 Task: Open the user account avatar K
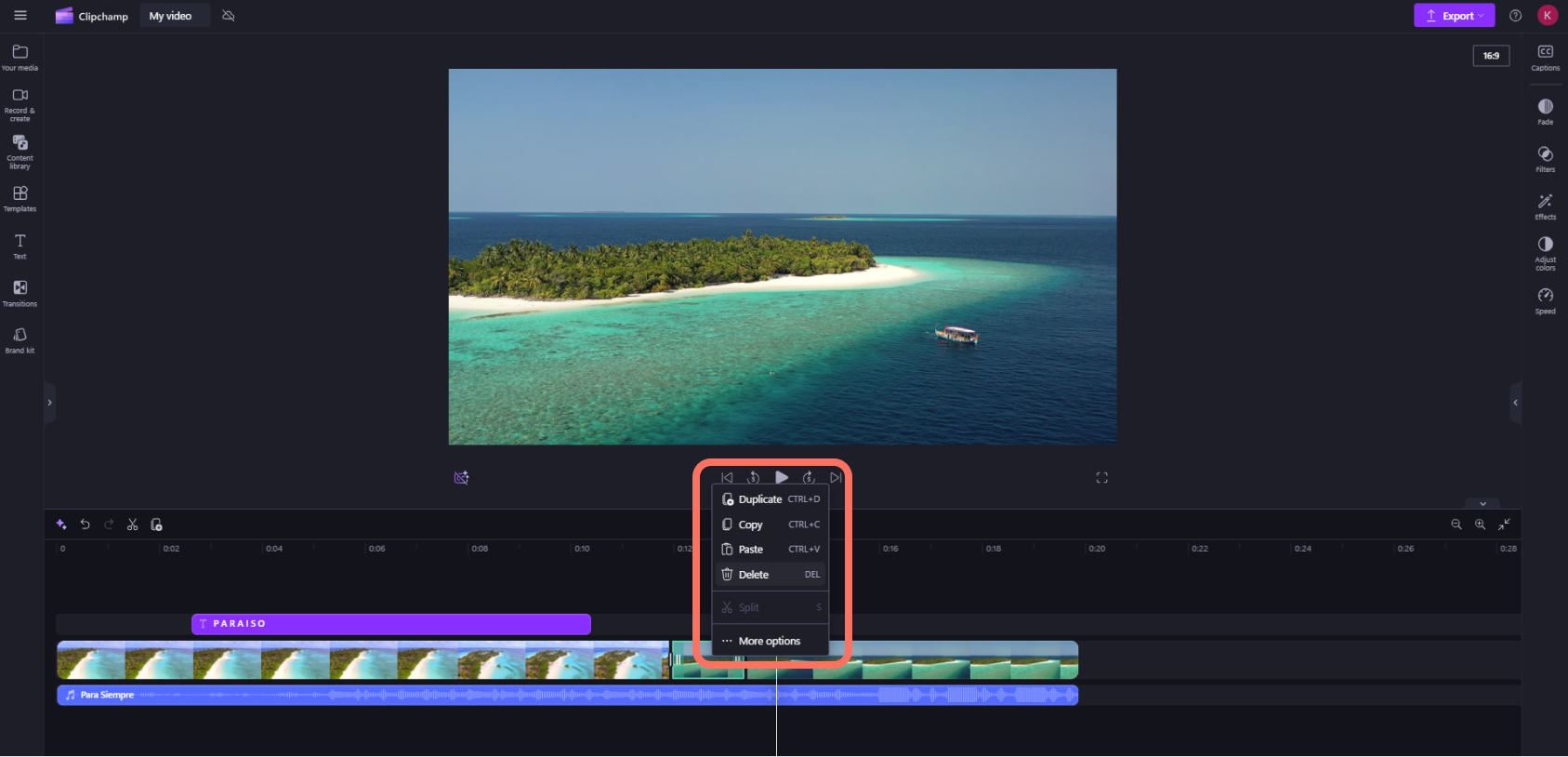pos(1548,16)
